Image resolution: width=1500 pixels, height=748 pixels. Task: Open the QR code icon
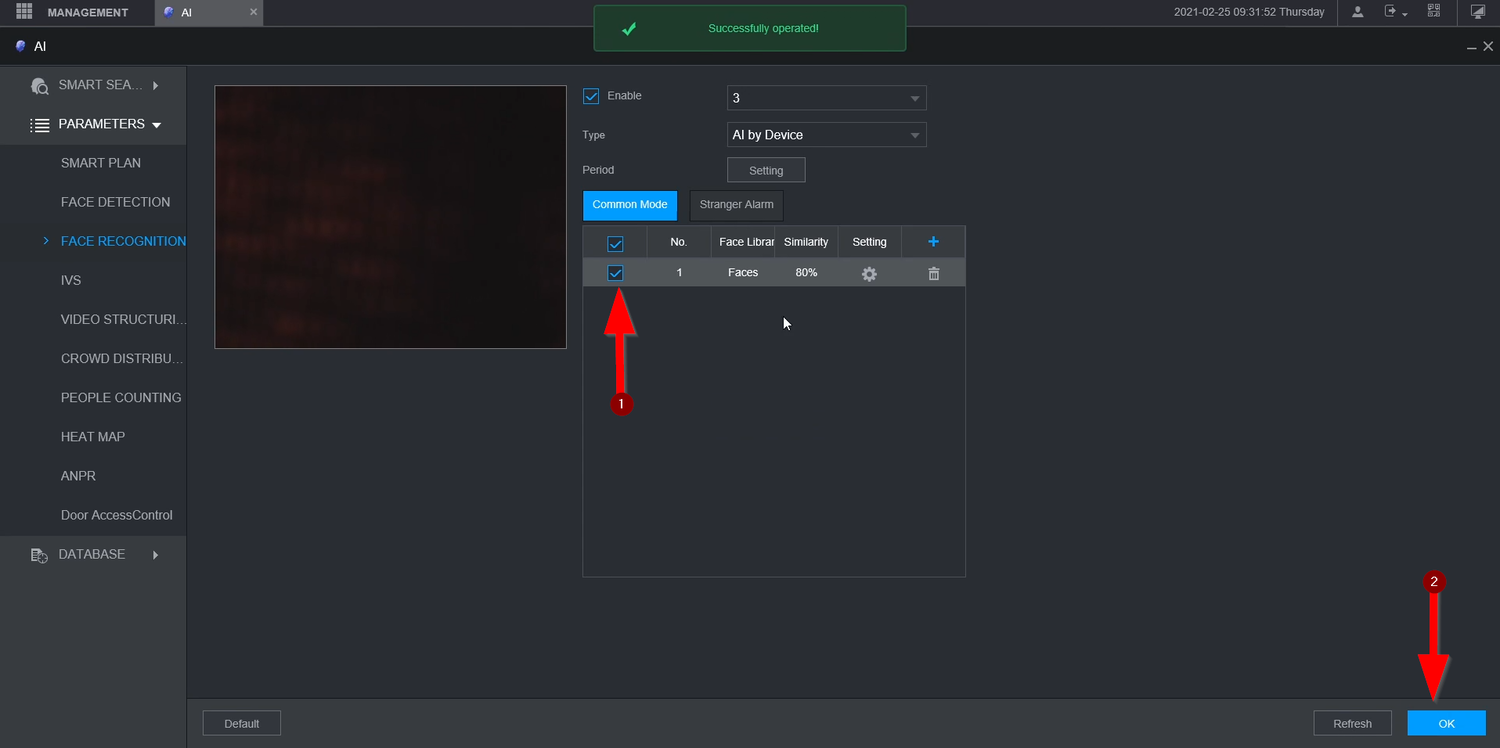1434,12
